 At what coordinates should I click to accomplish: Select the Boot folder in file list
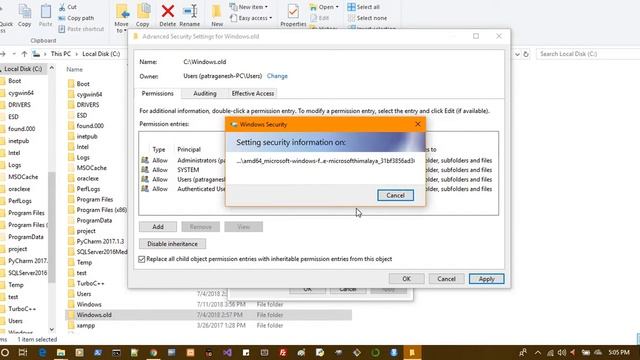[83, 84]
